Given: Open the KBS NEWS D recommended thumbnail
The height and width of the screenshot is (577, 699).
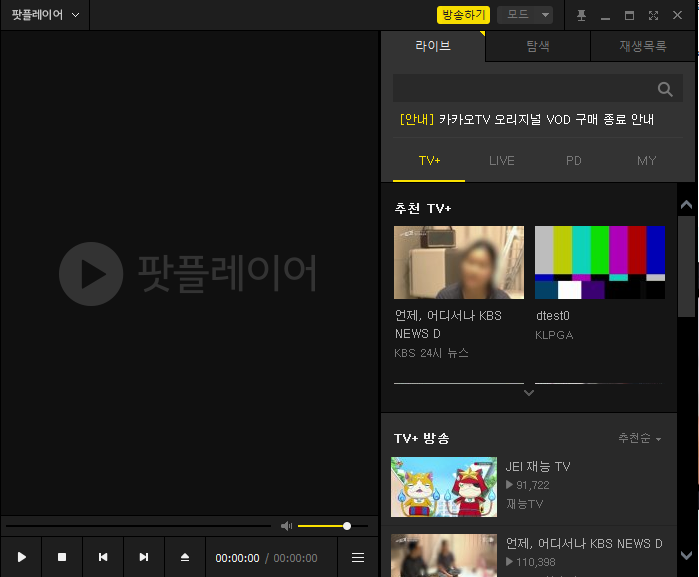Looking at the screenshot, I should [x=459, y=263].
